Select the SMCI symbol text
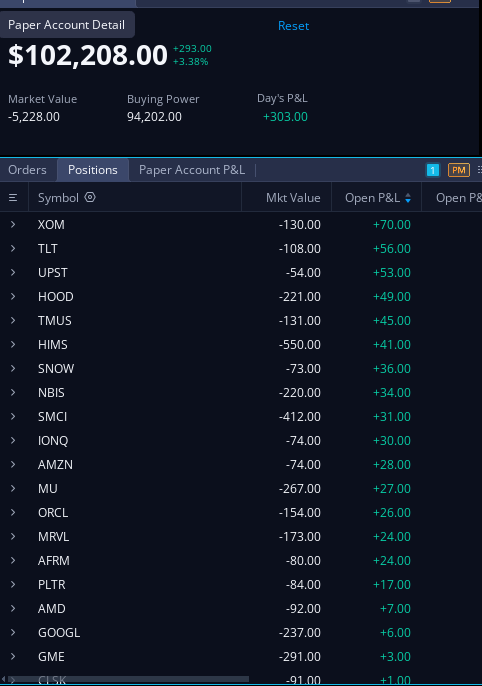The image size is (482, 686). (52, 417)
